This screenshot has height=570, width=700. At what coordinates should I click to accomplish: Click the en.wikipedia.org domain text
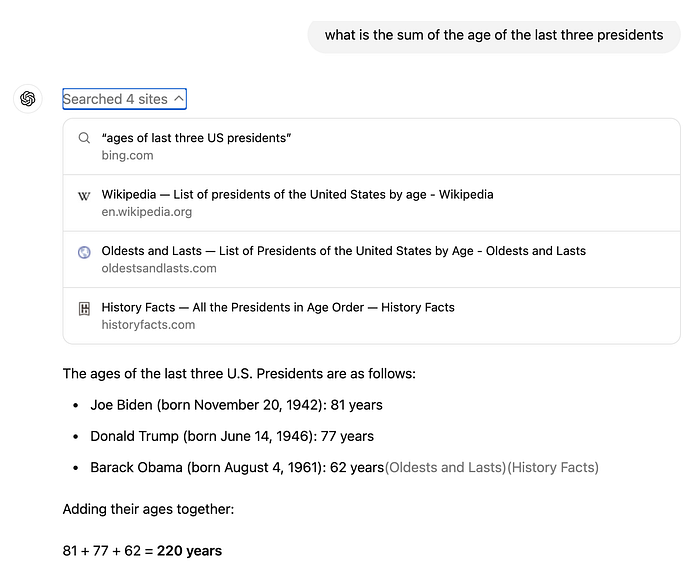pos(146,212)
